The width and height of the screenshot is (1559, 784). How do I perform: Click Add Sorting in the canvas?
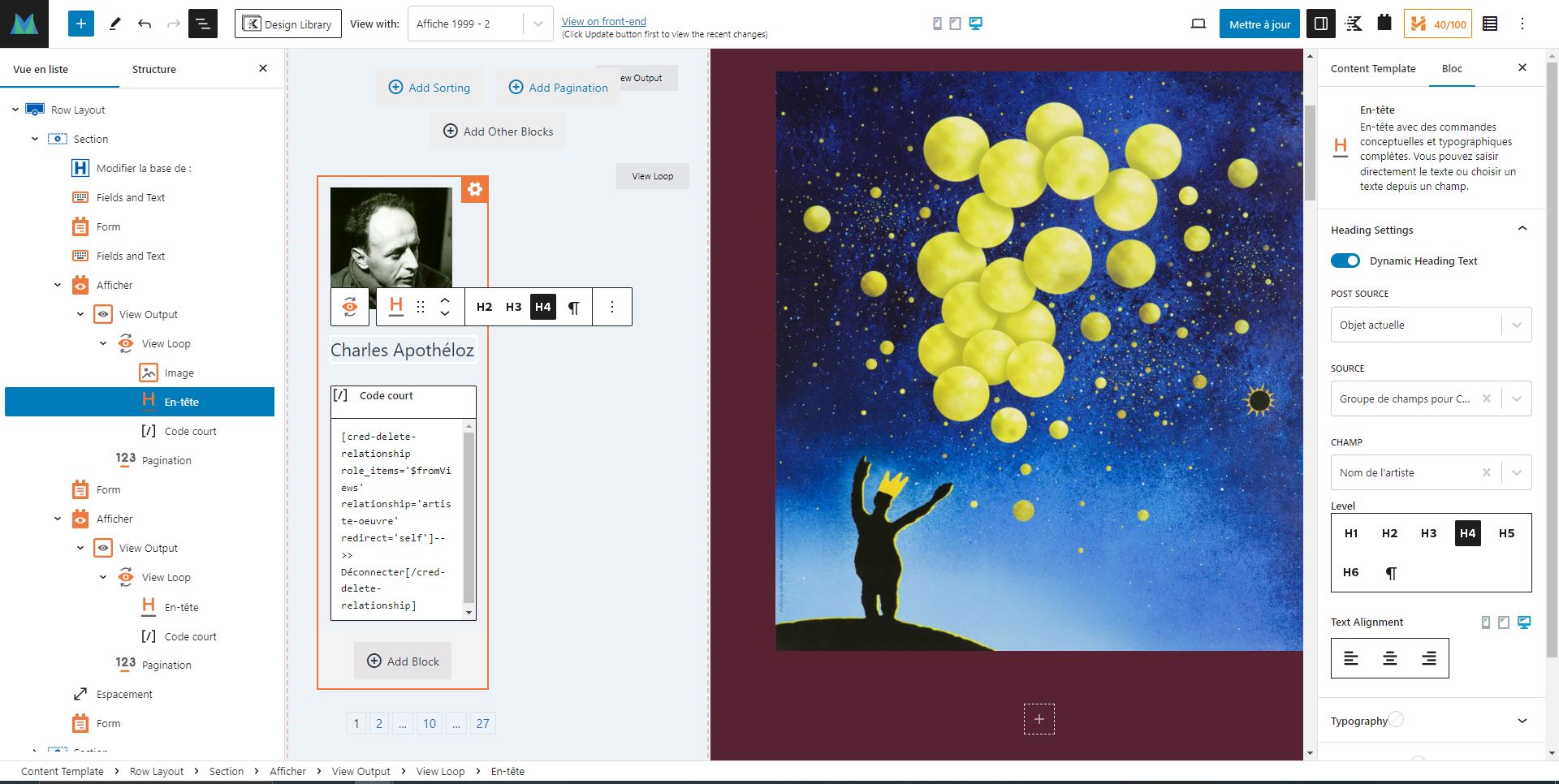pyautogui.click(x=430, y=88)
